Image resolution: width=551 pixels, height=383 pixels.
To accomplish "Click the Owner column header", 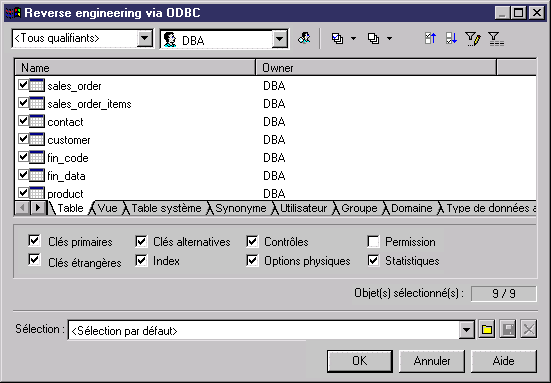I will coord(376,67).
